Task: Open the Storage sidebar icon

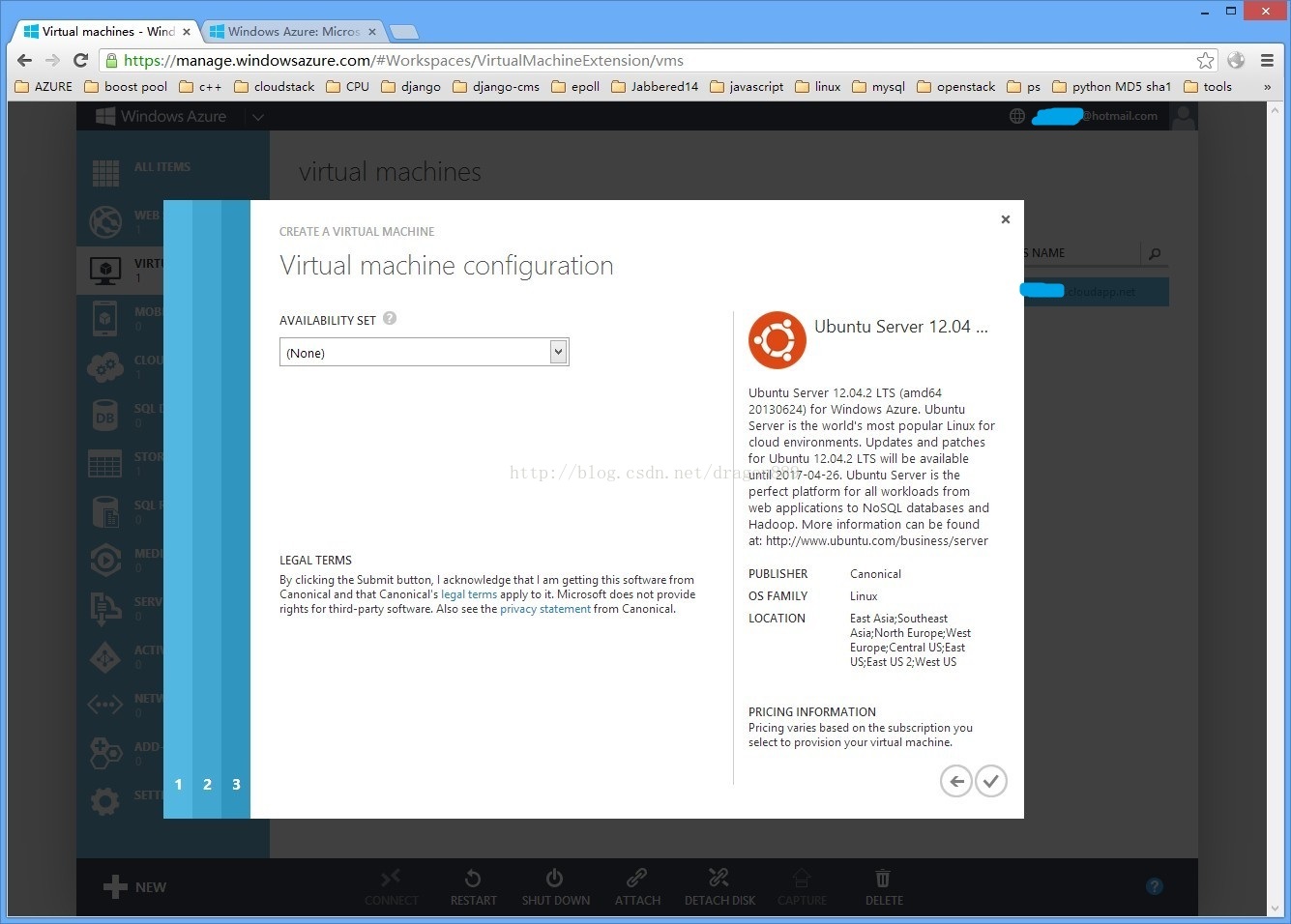Action: coord(105,463)
